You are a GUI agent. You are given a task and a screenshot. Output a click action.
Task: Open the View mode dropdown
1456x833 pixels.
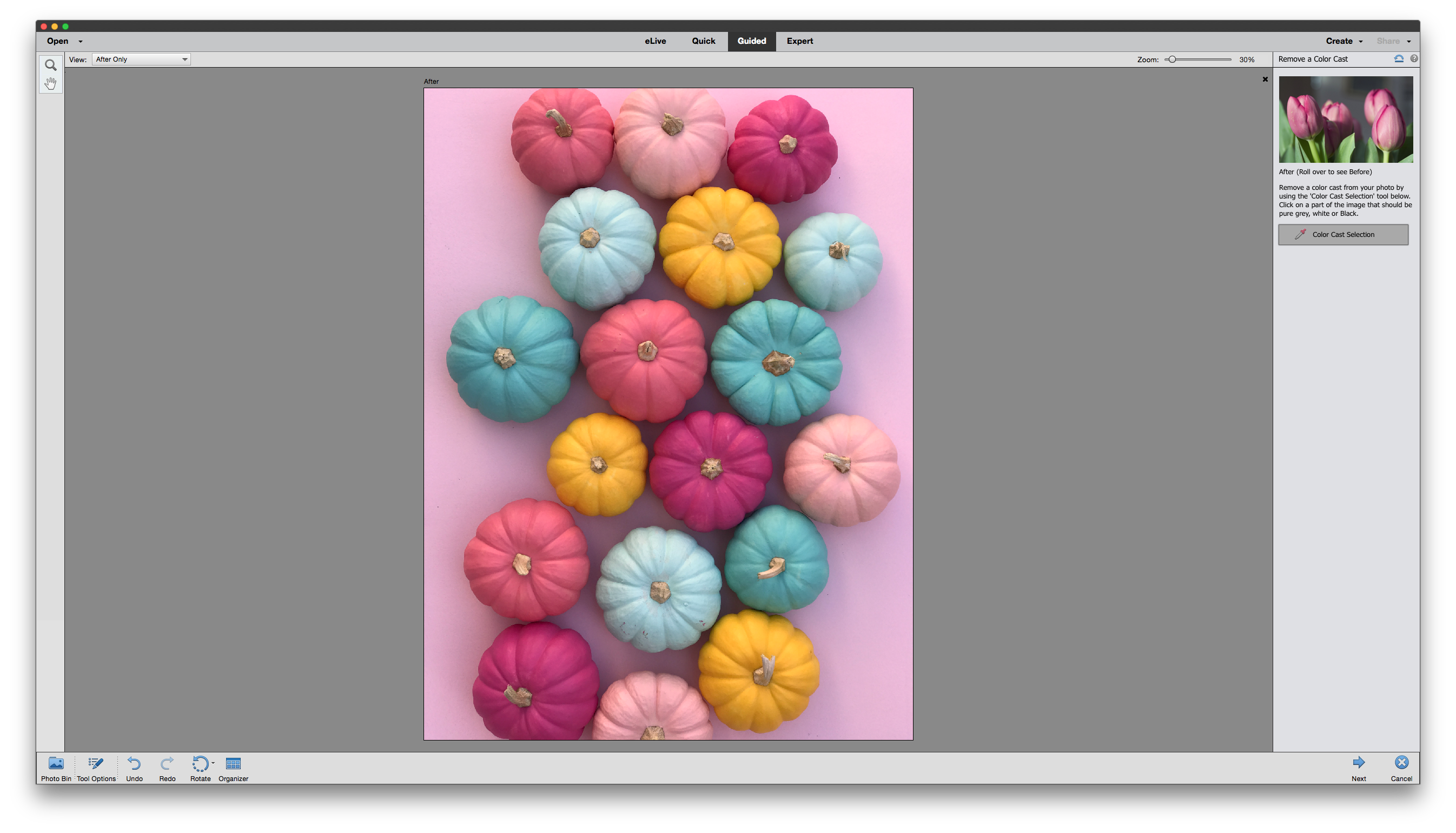click(141, 59)
